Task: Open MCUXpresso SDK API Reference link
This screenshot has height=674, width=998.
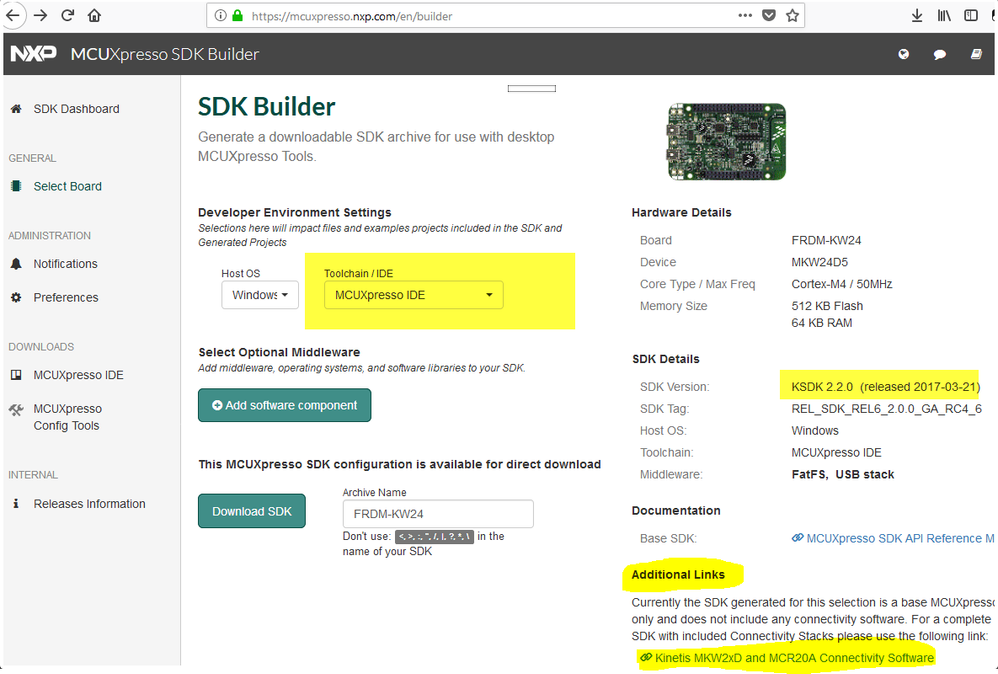Action: tap(894, 538)
